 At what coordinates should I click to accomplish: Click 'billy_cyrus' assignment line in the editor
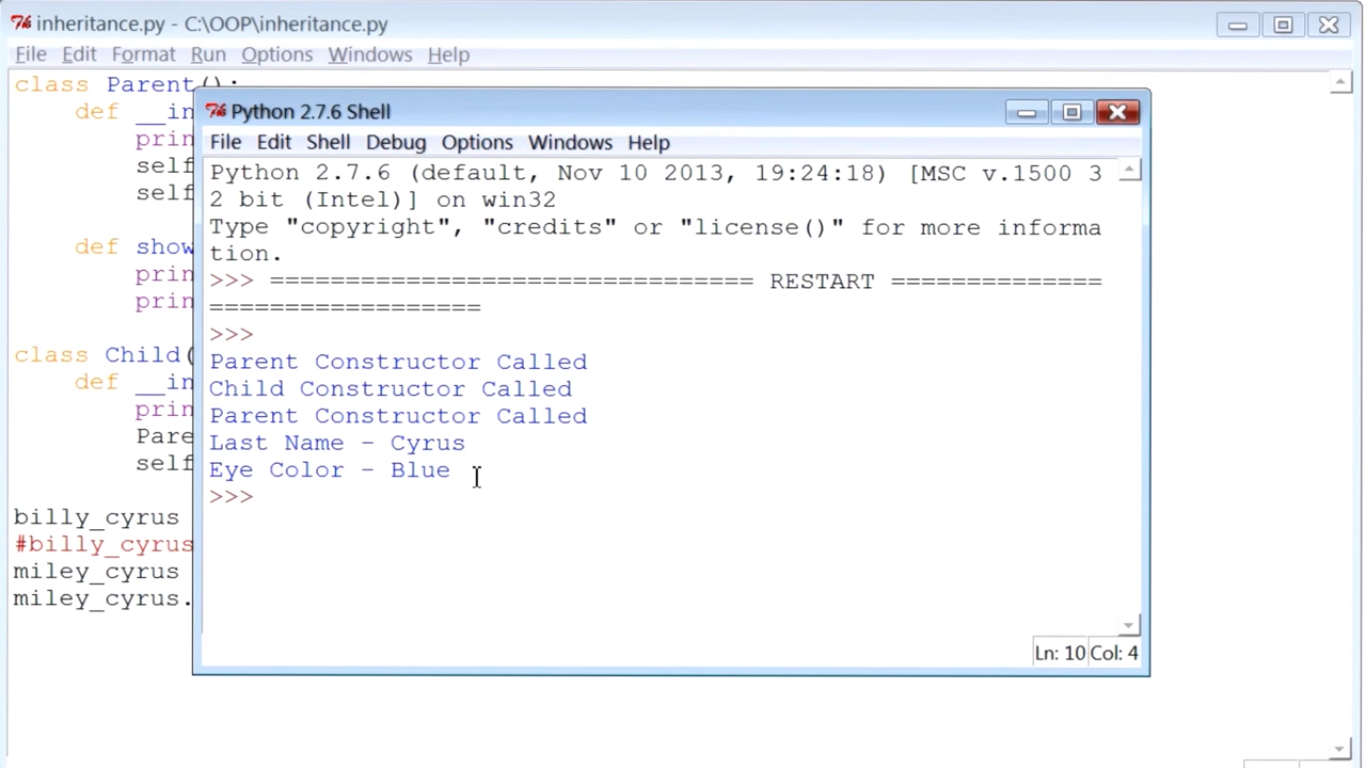(x=97, y=518)
